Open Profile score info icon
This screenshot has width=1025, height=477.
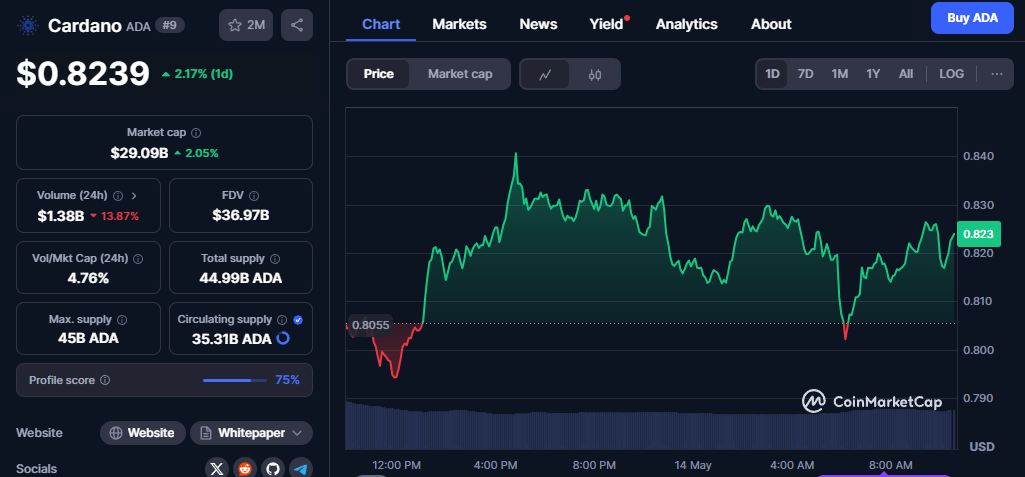105,380
